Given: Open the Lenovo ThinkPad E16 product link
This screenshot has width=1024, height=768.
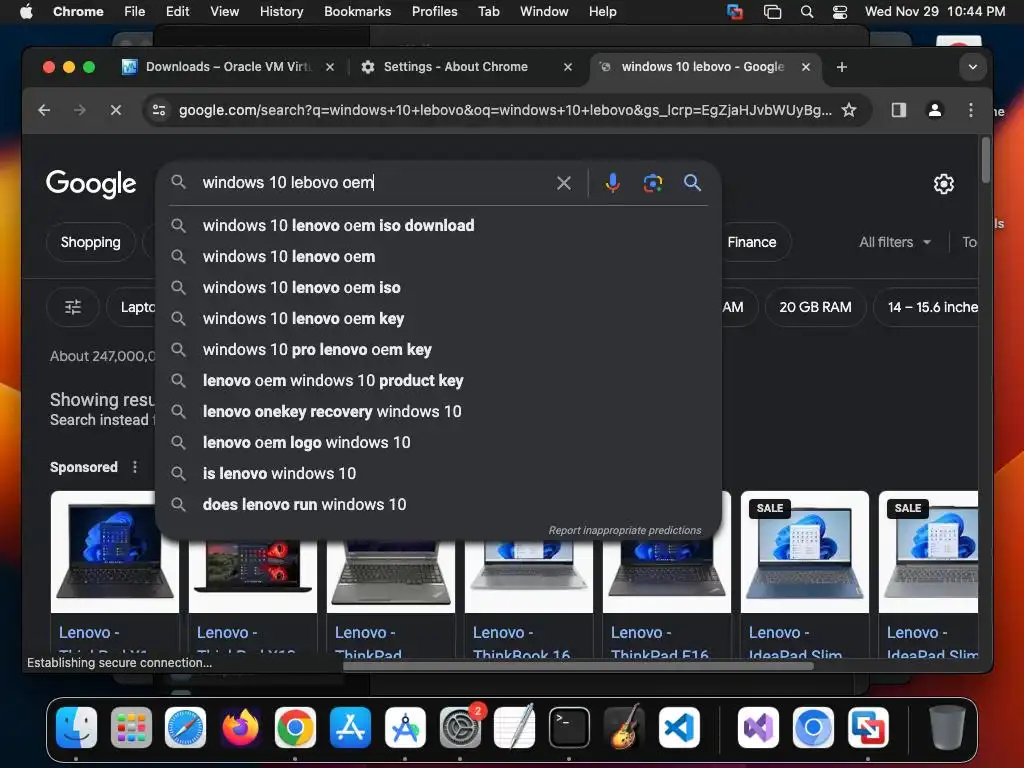Looking at the screenshot, I should coord(659,643).
